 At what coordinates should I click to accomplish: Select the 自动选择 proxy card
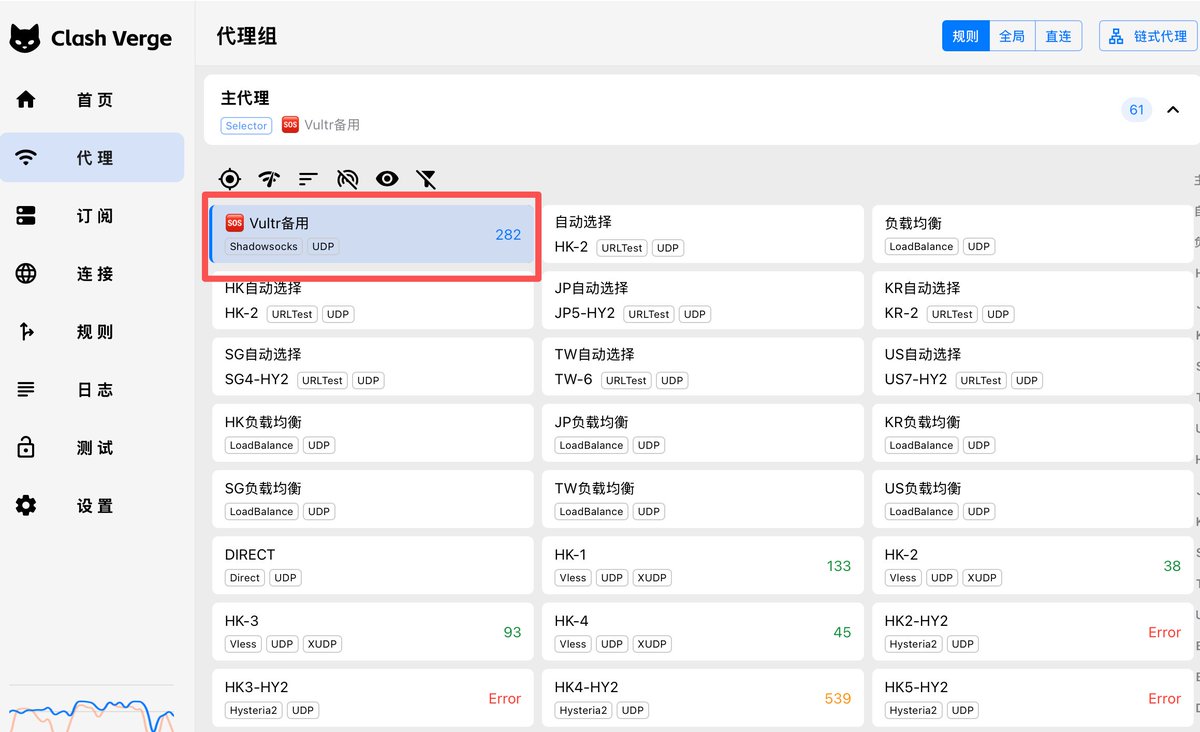point(703,234)
